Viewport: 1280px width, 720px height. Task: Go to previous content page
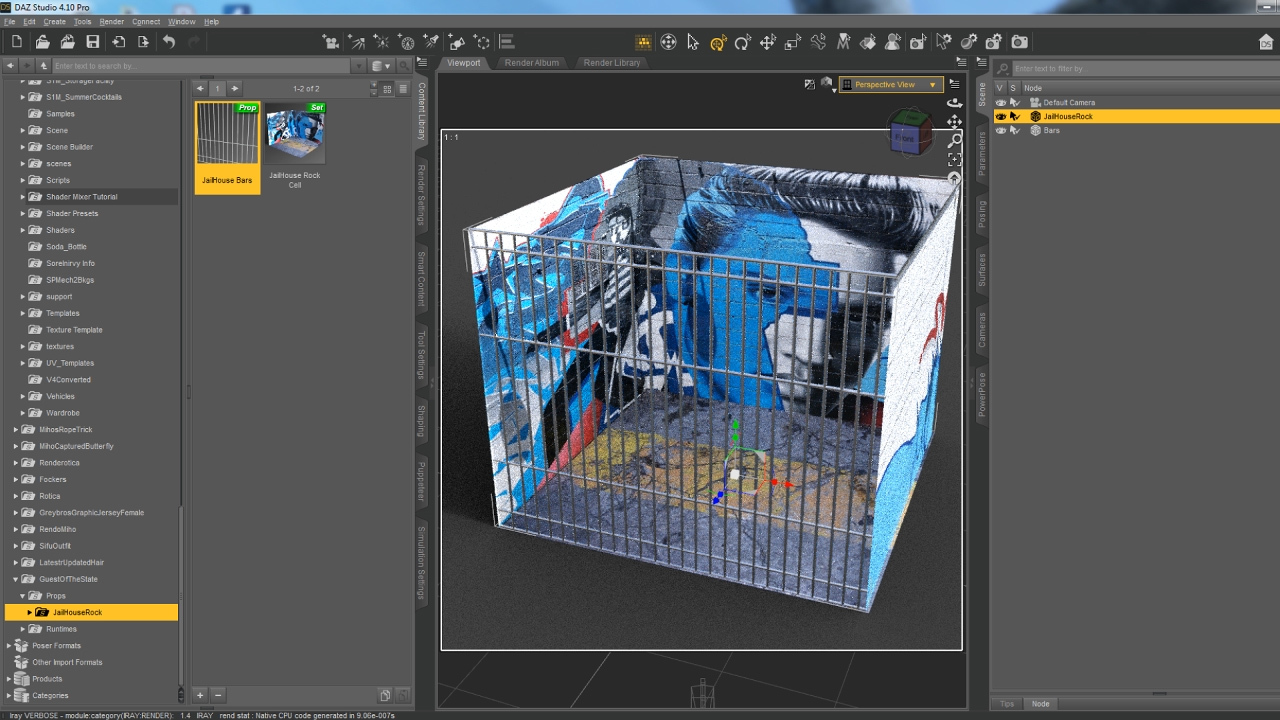point(201,89)
